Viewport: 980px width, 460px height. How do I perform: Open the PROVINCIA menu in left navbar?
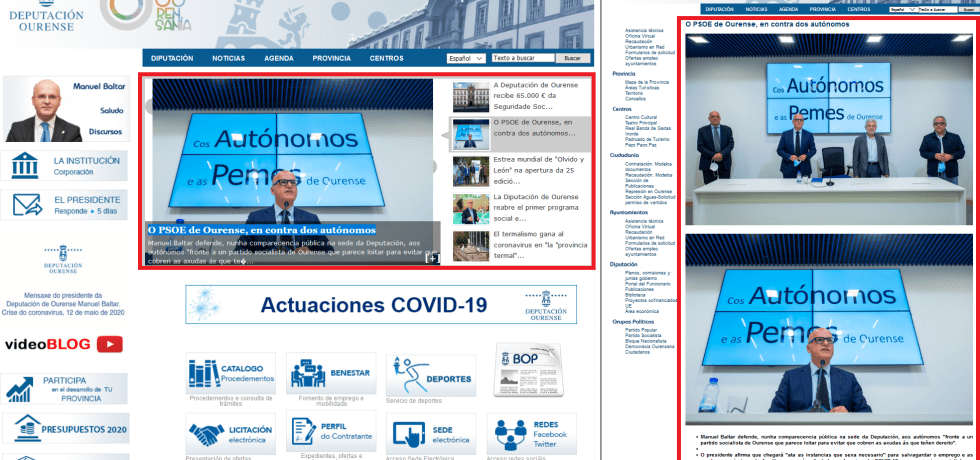pos(331,58)
